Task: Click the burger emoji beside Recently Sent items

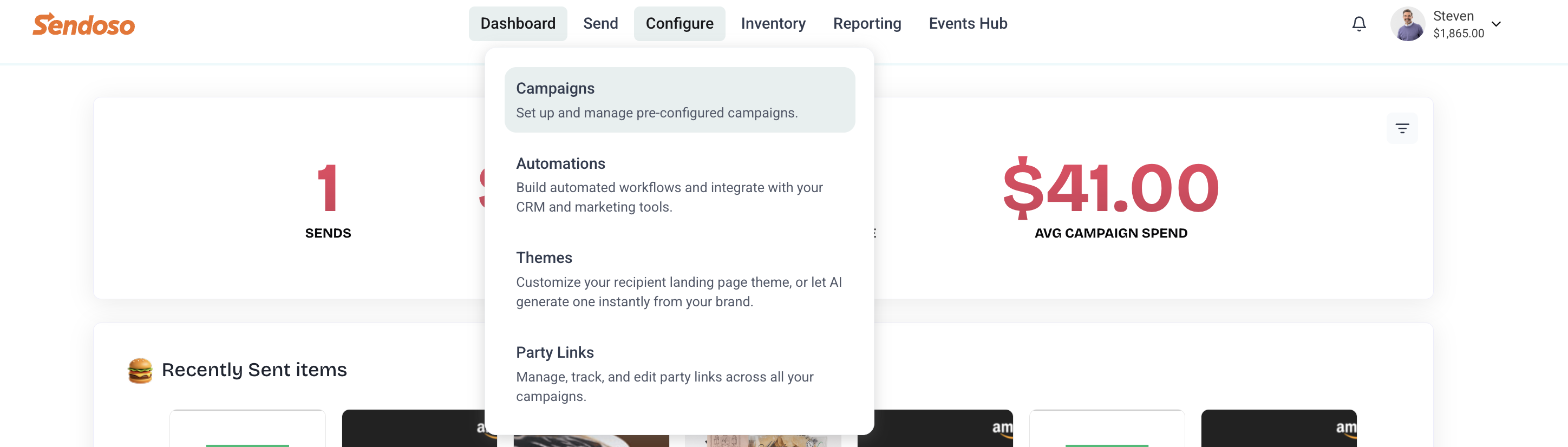Action: point(140,370)
